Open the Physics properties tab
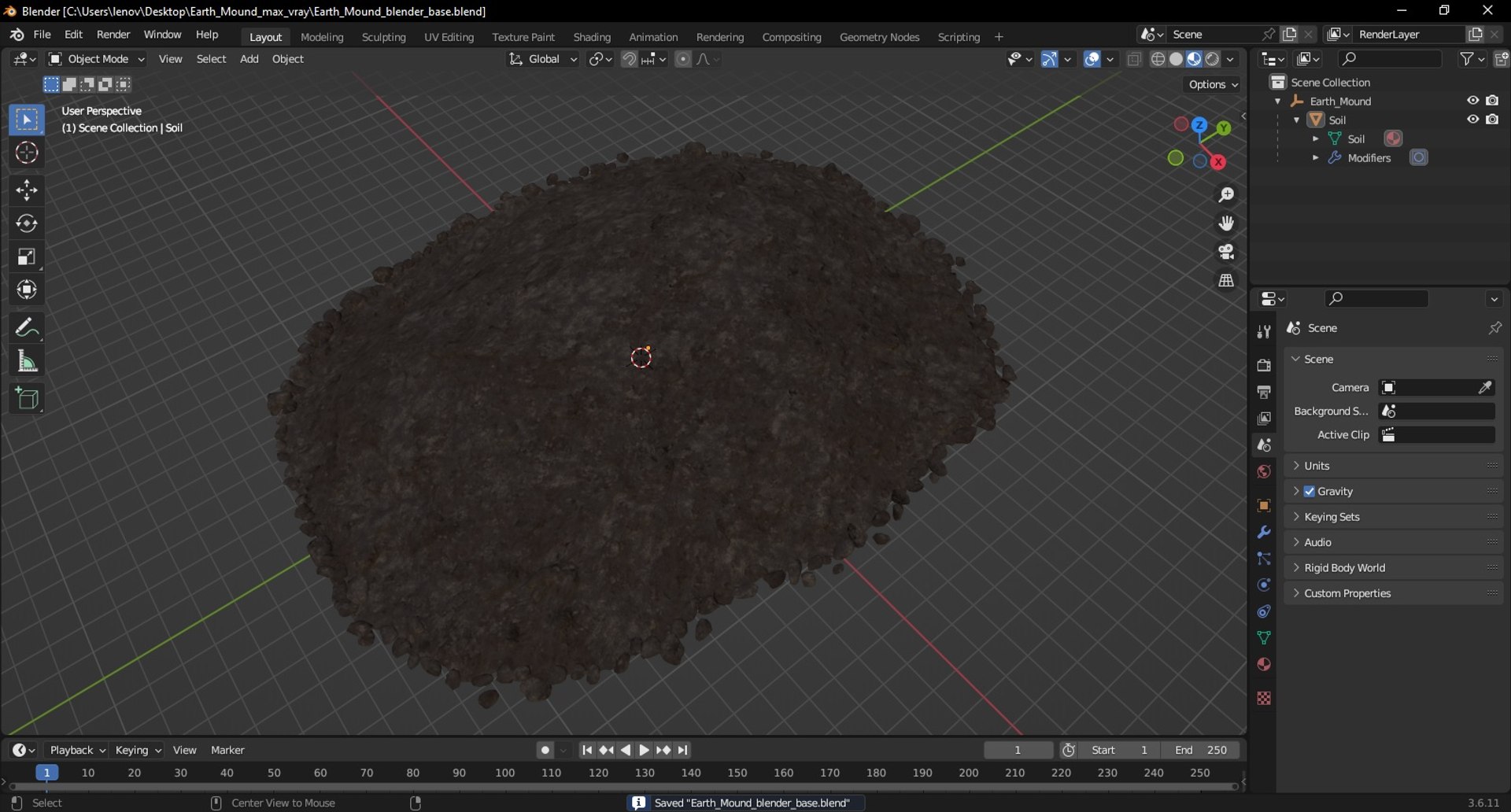Screen dimensions: 1511x812 click(1264, 585)
